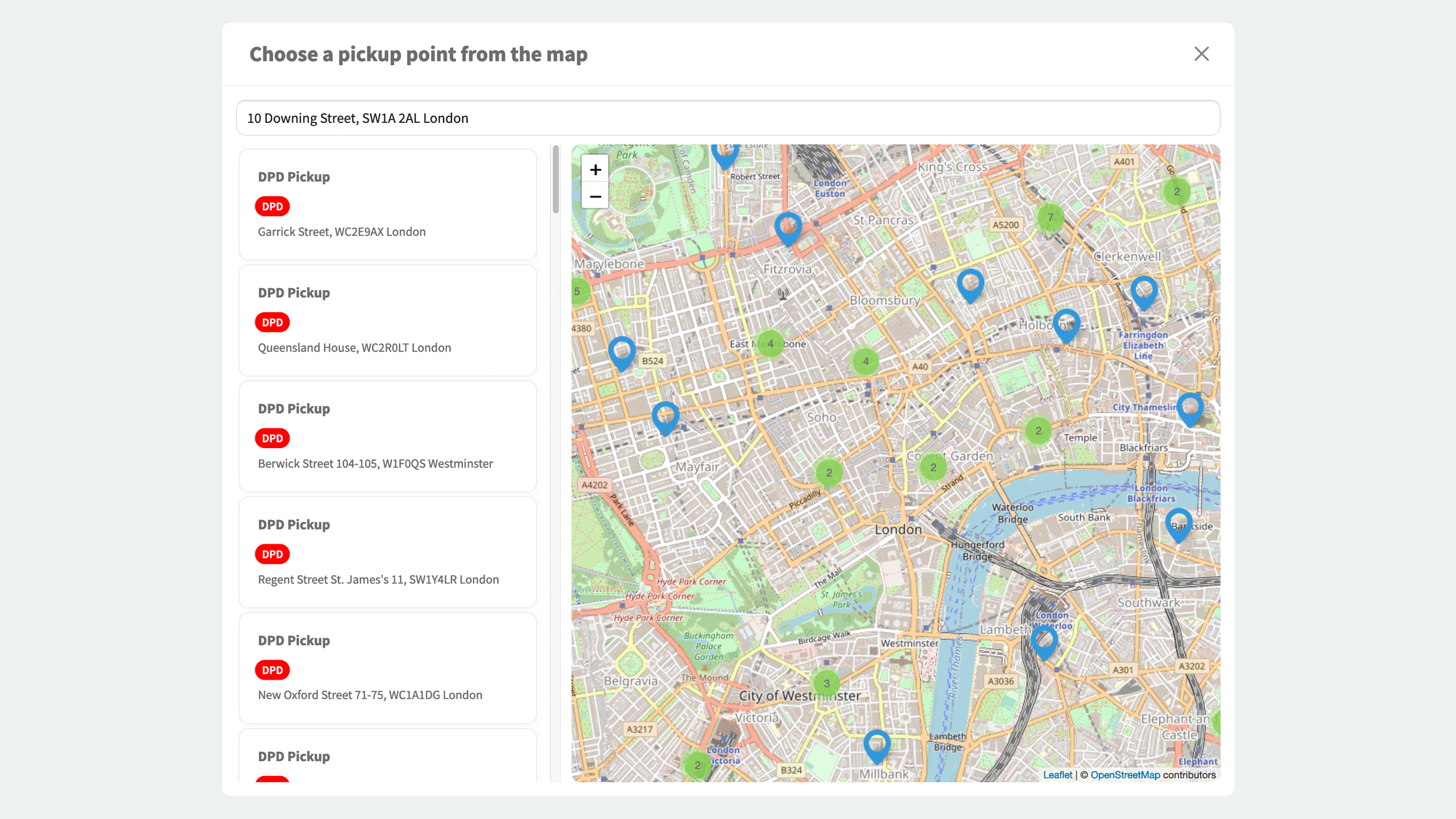This screenshot has height=819, width=1456.
Task: Click the "Garrick Street, WC2E9AX London" address
Action: tap(342, 232)
